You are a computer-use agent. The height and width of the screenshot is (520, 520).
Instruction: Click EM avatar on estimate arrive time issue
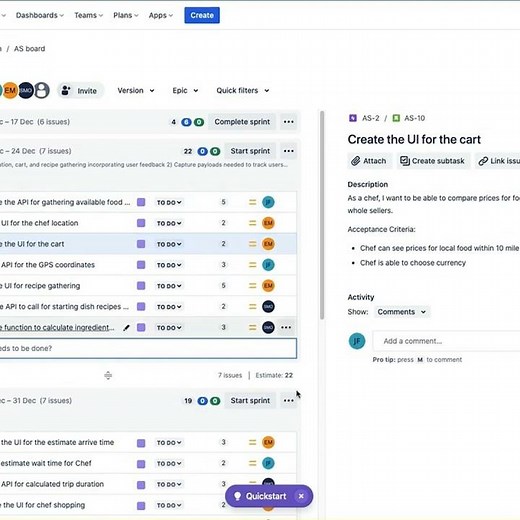pos(268,442)
